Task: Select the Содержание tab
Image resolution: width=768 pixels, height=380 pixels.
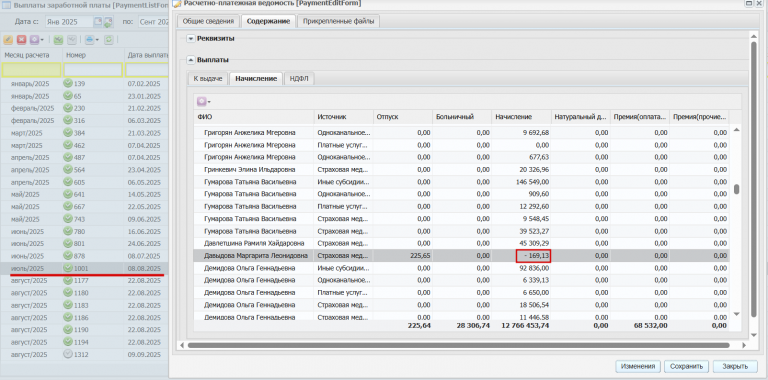Action: (268, 22)
